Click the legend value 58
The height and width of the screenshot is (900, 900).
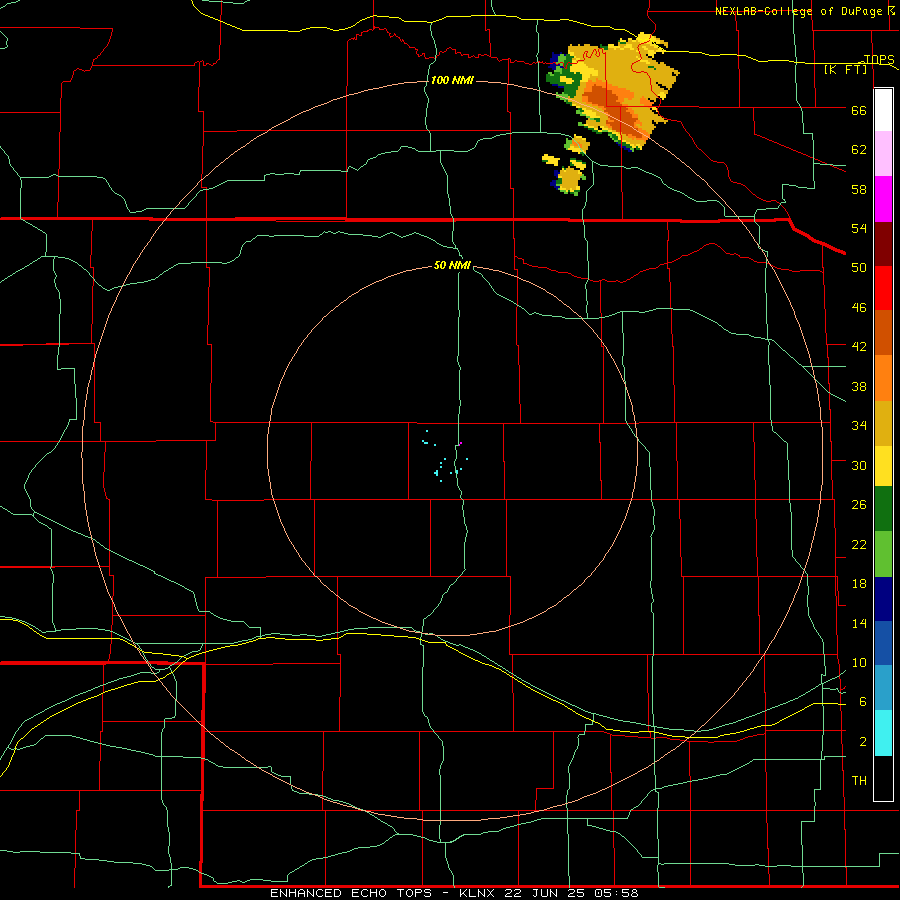click(859, 189)
